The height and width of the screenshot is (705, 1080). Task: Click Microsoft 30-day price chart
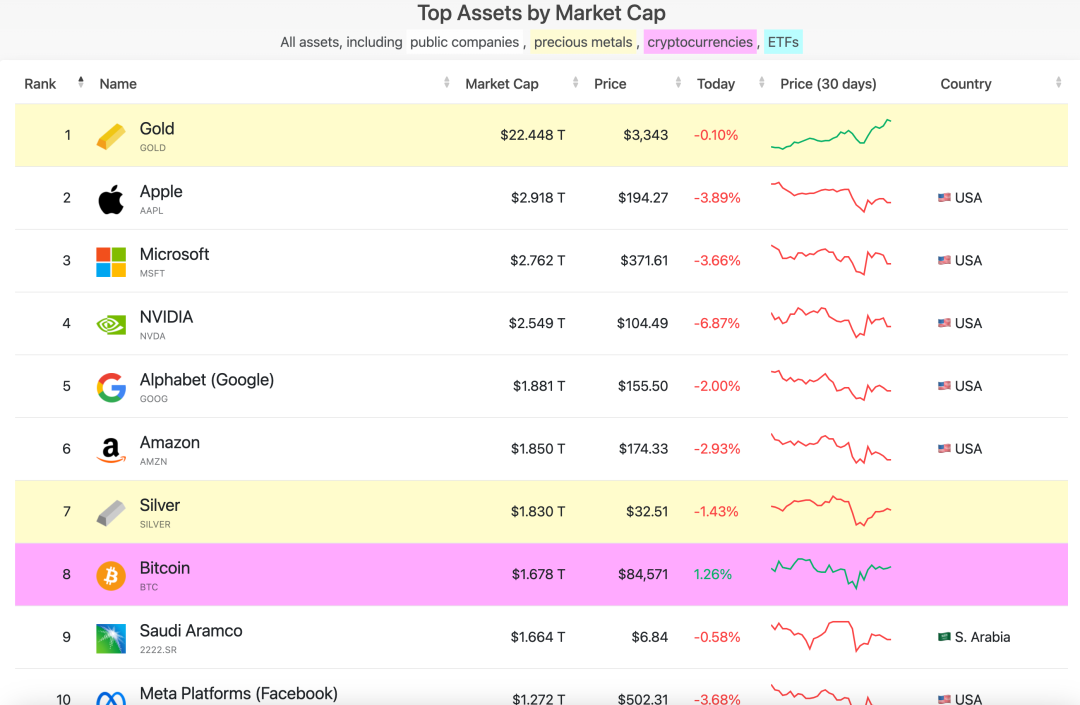coord(831,260)
